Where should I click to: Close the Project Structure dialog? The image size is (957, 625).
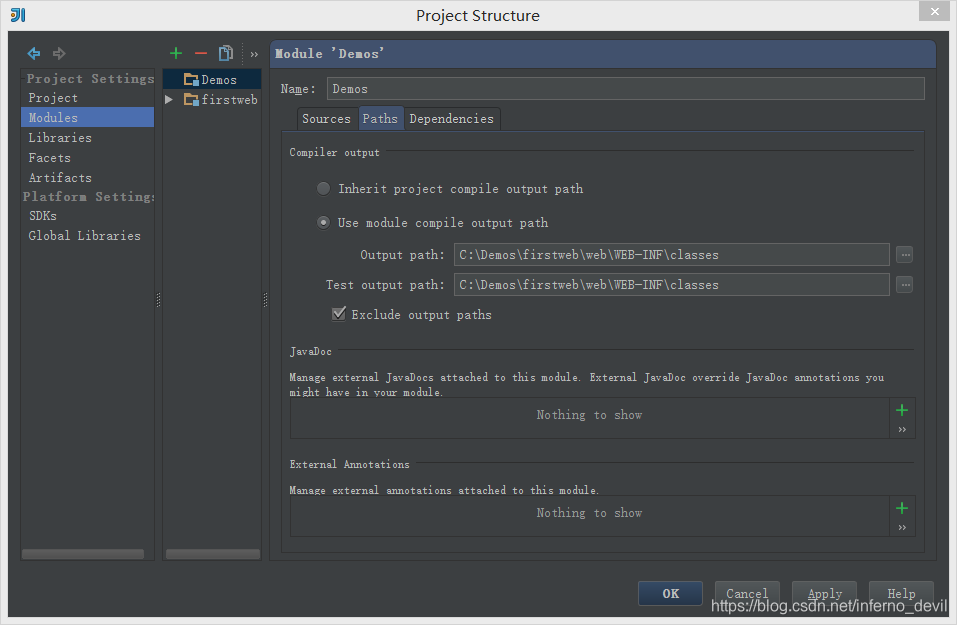click(x=934, y=11)
